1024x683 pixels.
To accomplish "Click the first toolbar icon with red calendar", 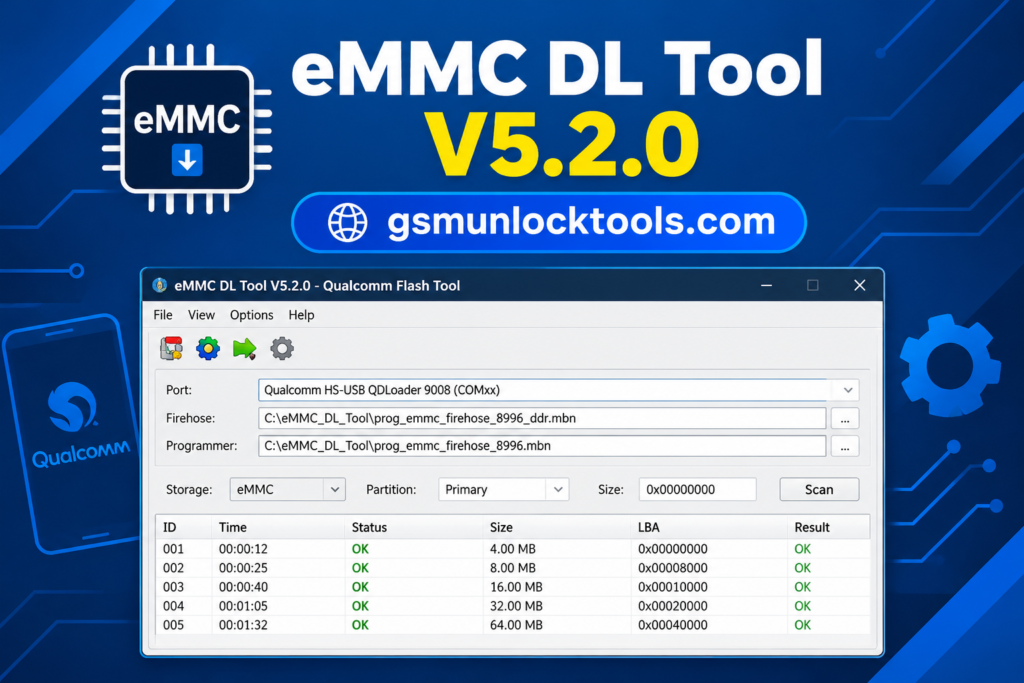I will click(172, 349).
